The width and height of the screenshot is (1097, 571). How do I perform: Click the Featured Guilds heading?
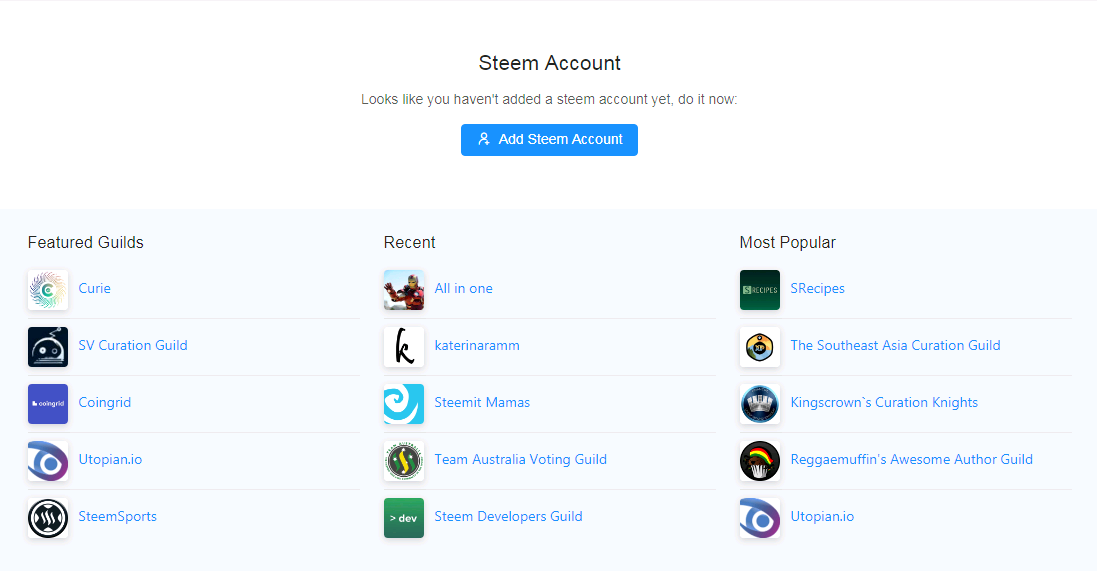click(85, 242)
